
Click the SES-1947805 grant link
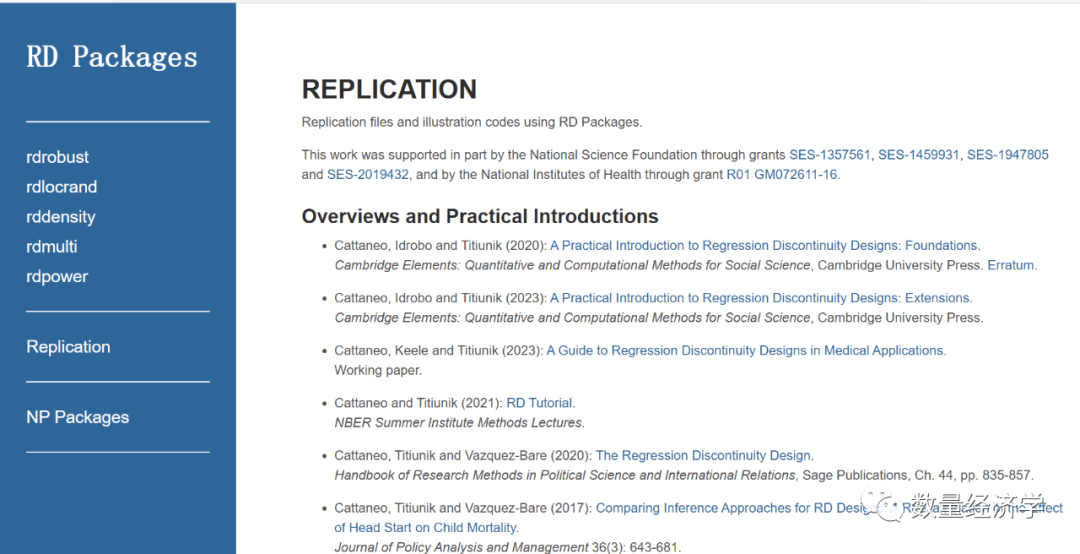[1007, 155]
